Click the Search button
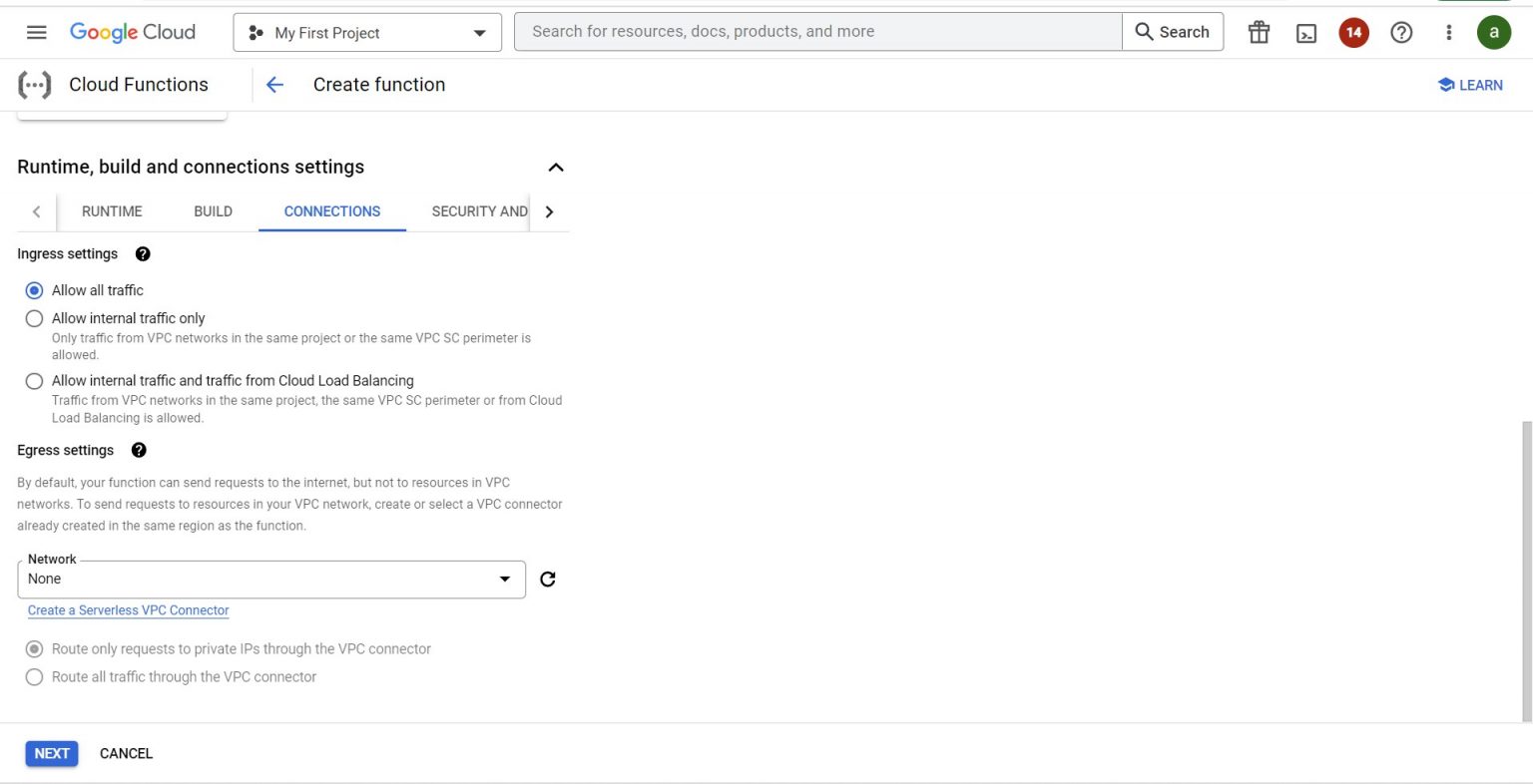 click(1173, 32)
